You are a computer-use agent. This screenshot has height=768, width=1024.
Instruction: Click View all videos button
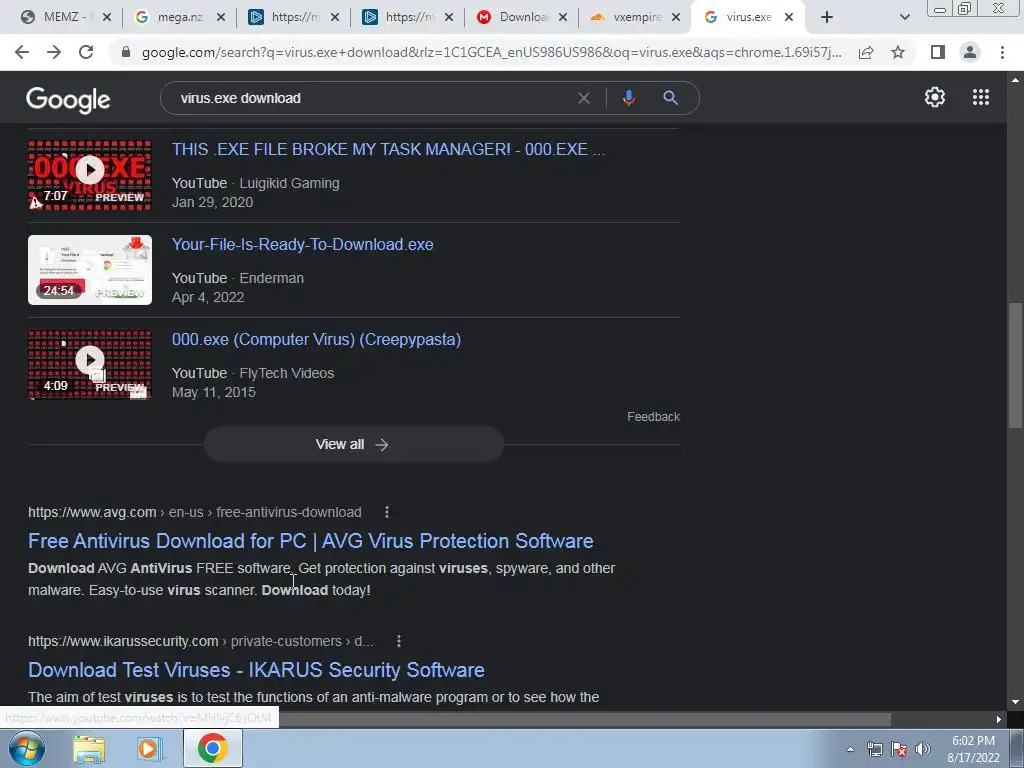[353, 444]
